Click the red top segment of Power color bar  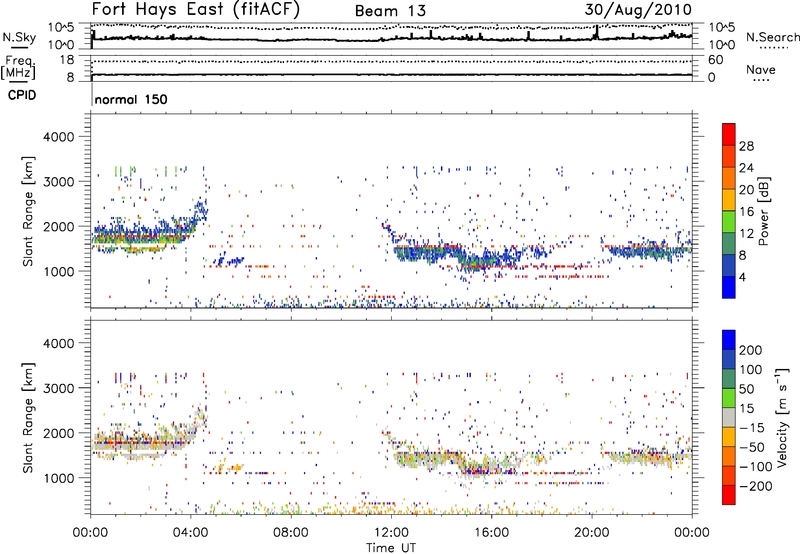pyautogui.click(x=729, y=134)
